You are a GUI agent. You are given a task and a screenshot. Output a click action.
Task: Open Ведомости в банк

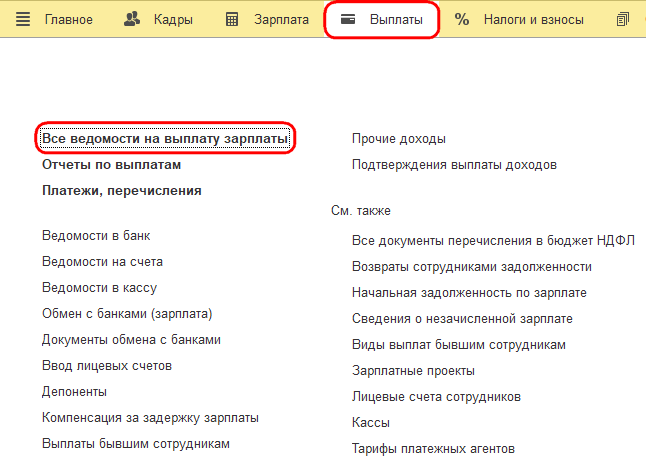[96, 236]
